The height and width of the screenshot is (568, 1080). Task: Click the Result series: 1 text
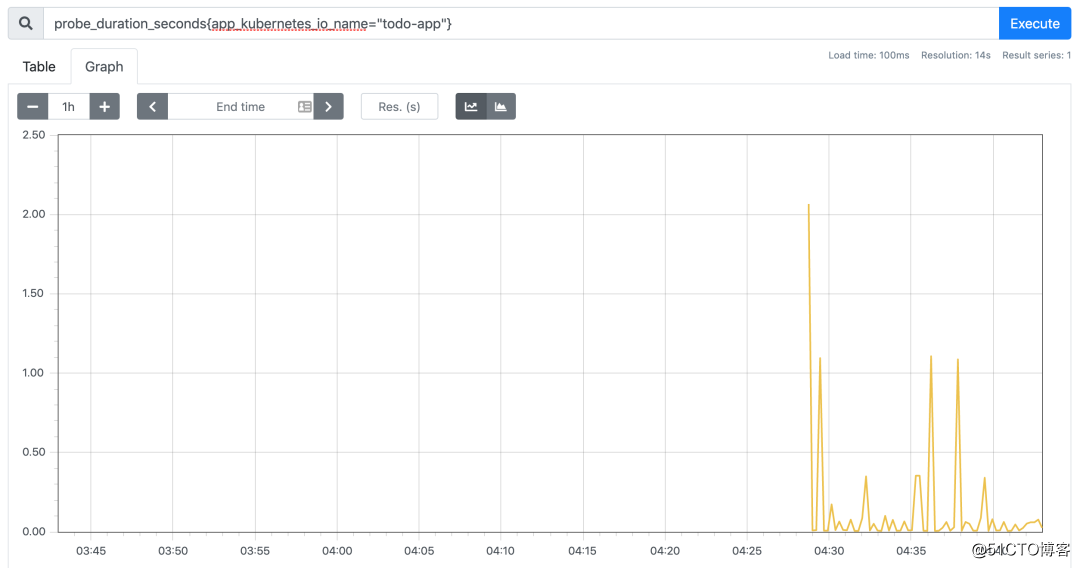(1036, 55)
